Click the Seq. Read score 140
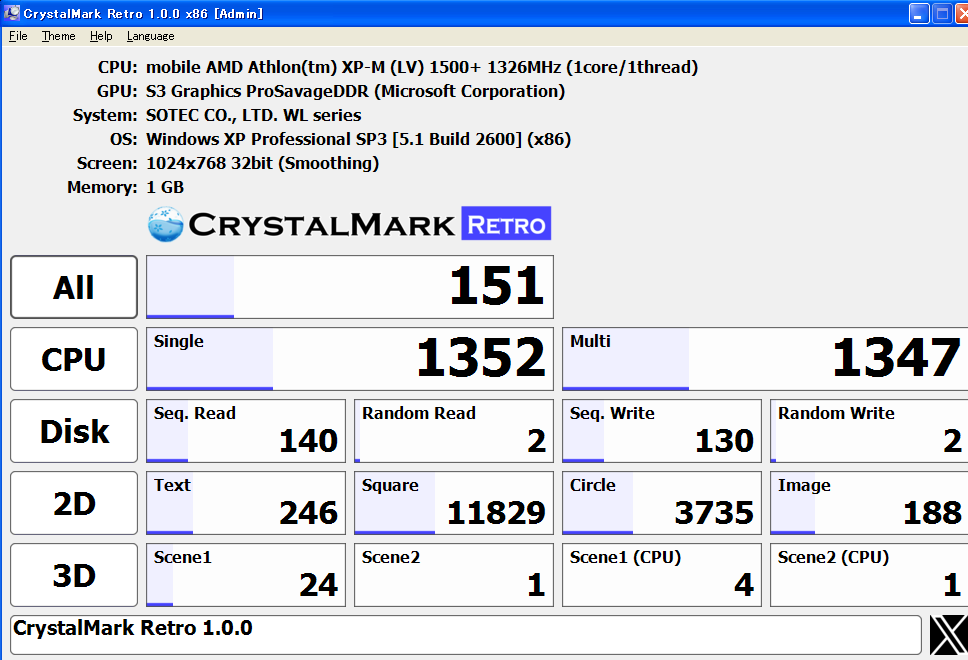968x660 pixels. [x=246, y=431]
